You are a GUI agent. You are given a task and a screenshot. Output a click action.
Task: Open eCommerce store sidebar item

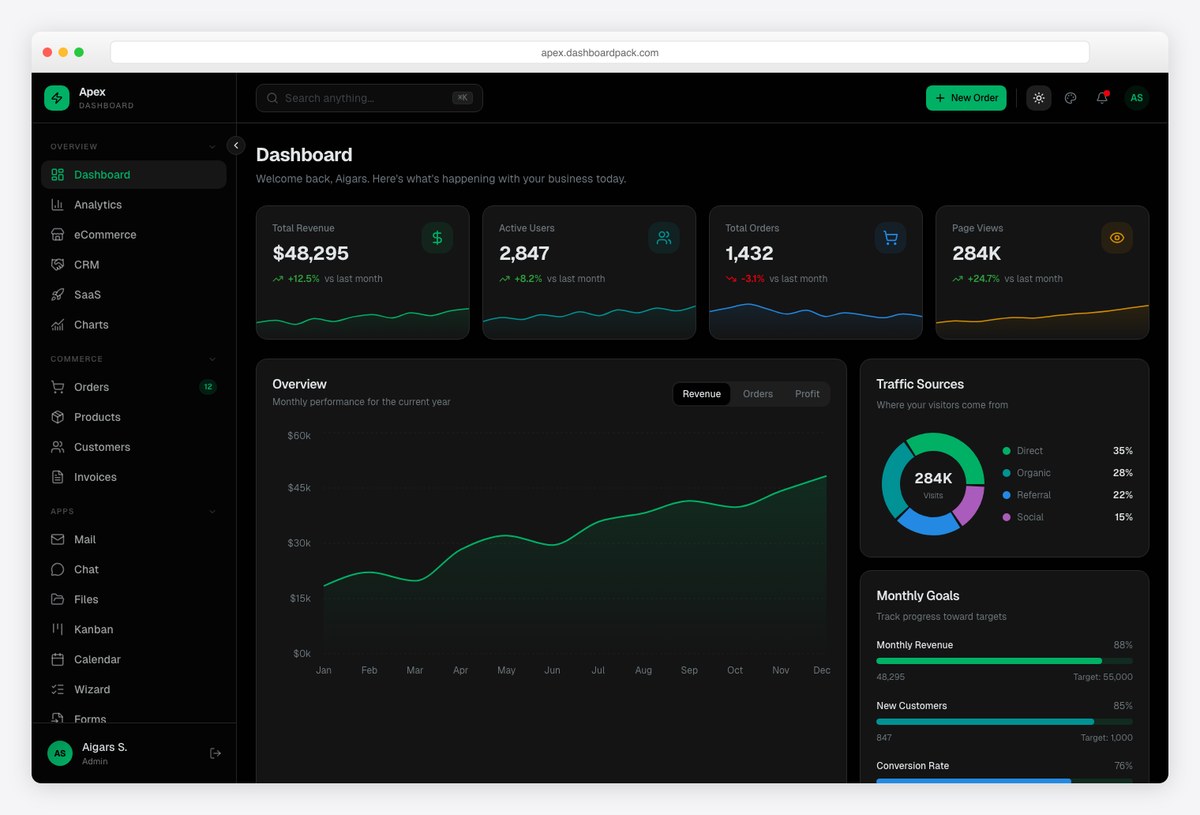click(134, 235)
